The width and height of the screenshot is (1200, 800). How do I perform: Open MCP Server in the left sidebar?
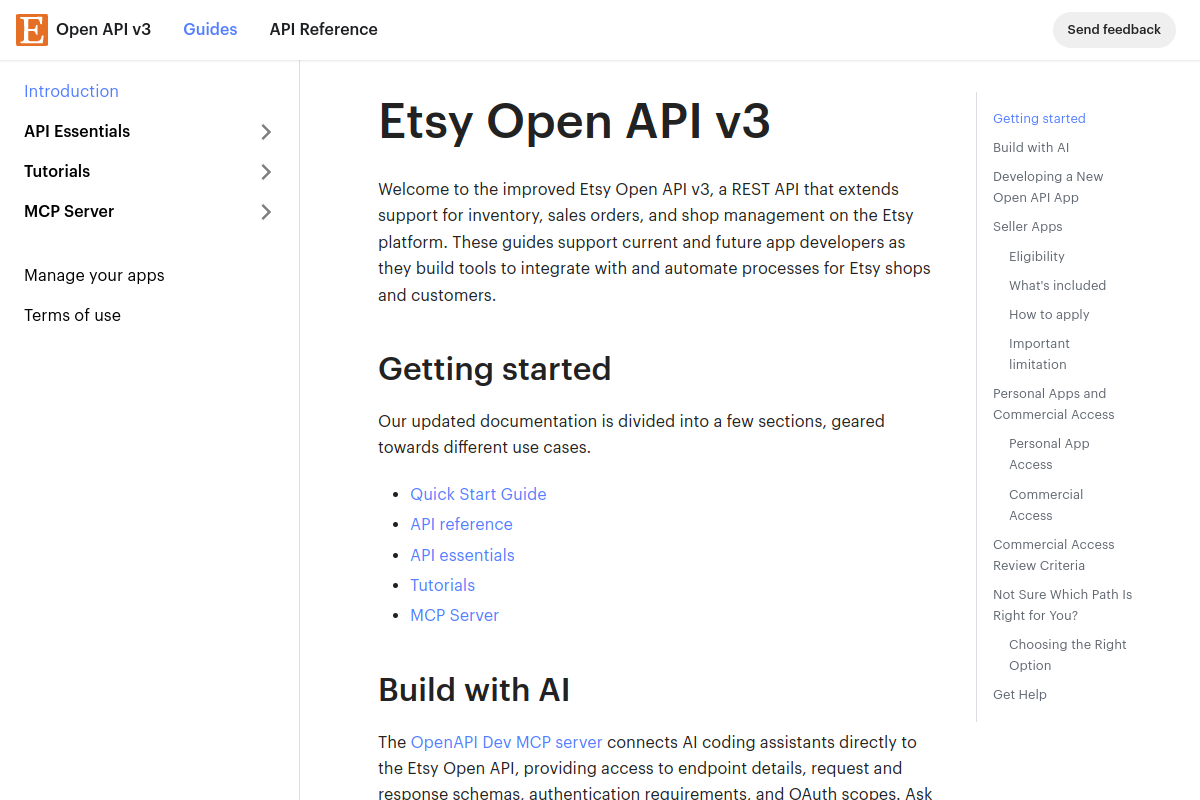[x=69, y=211]
